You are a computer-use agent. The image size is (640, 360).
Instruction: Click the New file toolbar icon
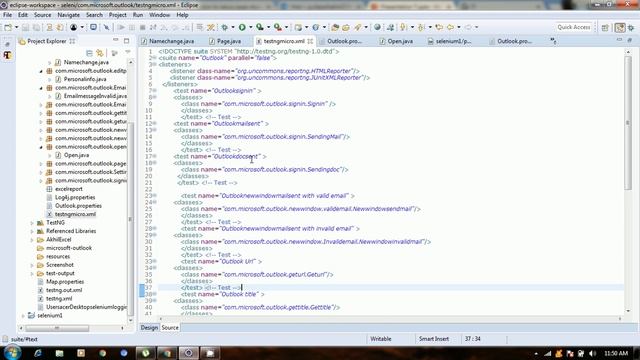[x=8, y=27]
